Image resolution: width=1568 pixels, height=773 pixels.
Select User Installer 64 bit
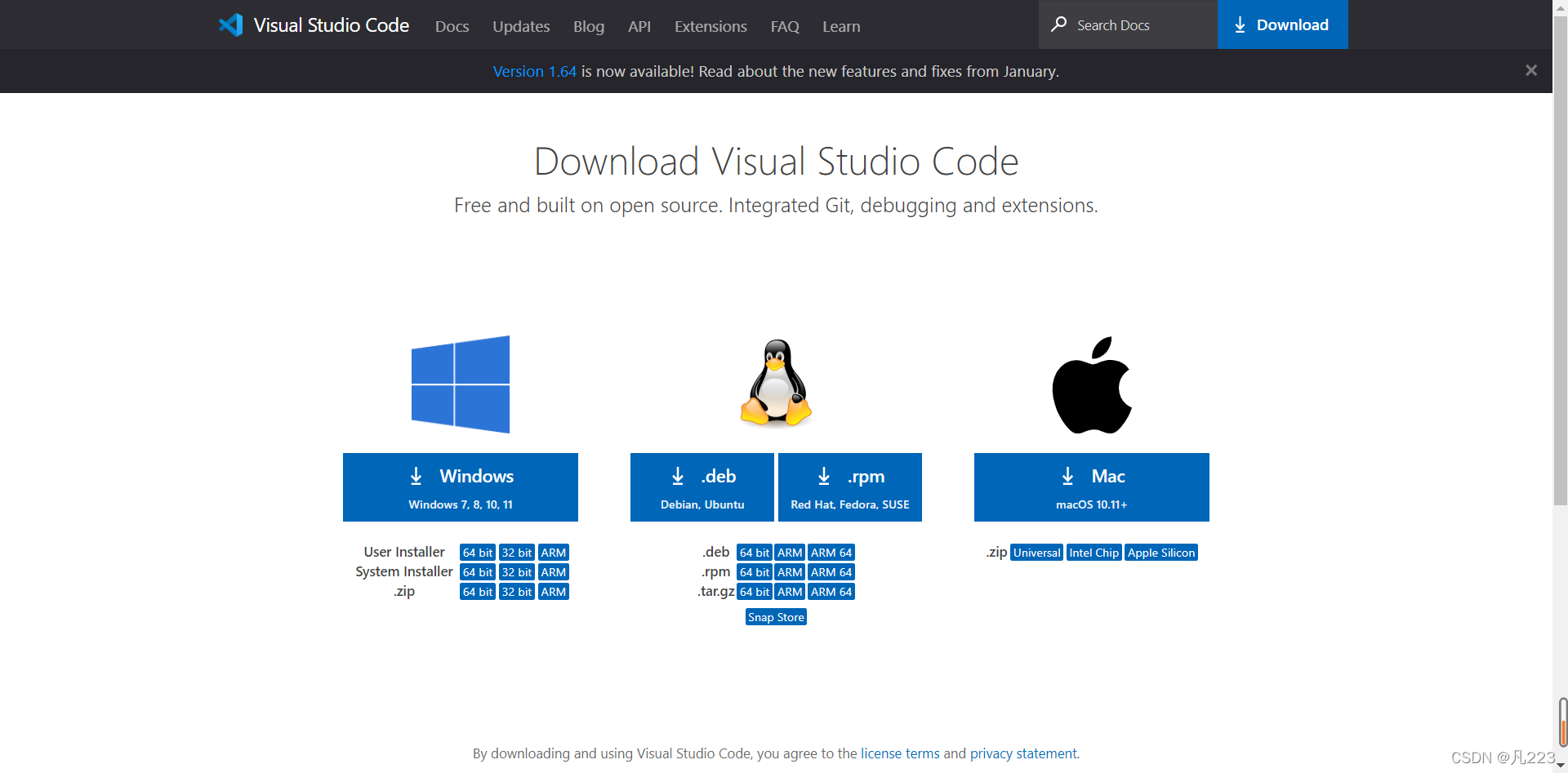coord(478,553)
